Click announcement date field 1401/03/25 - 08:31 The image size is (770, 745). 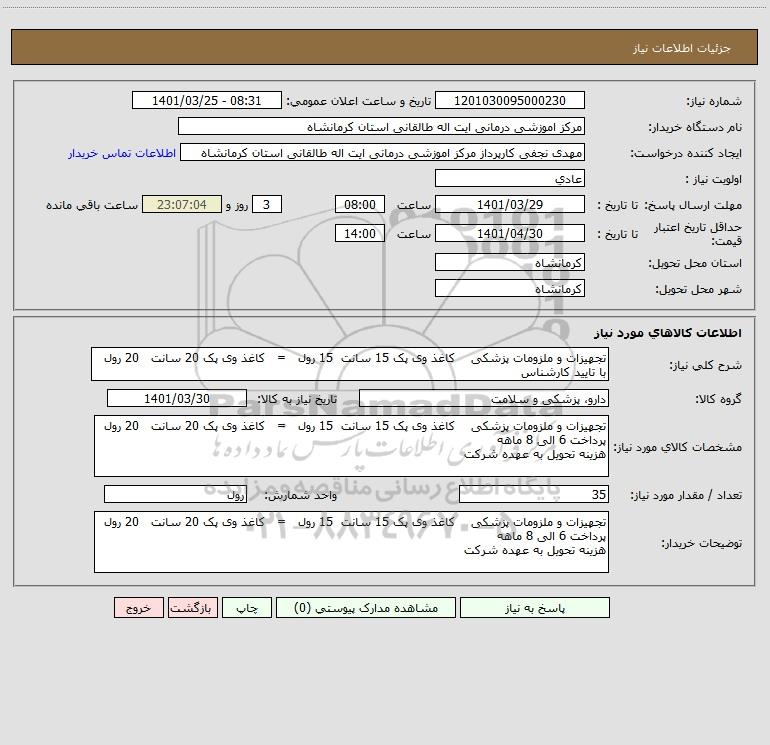207,100
